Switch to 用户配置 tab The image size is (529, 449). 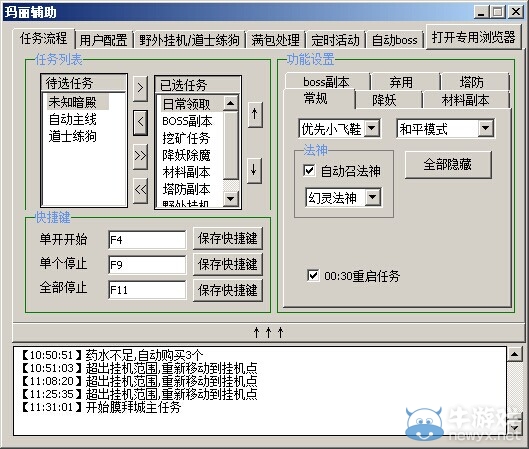click(103, 40)
